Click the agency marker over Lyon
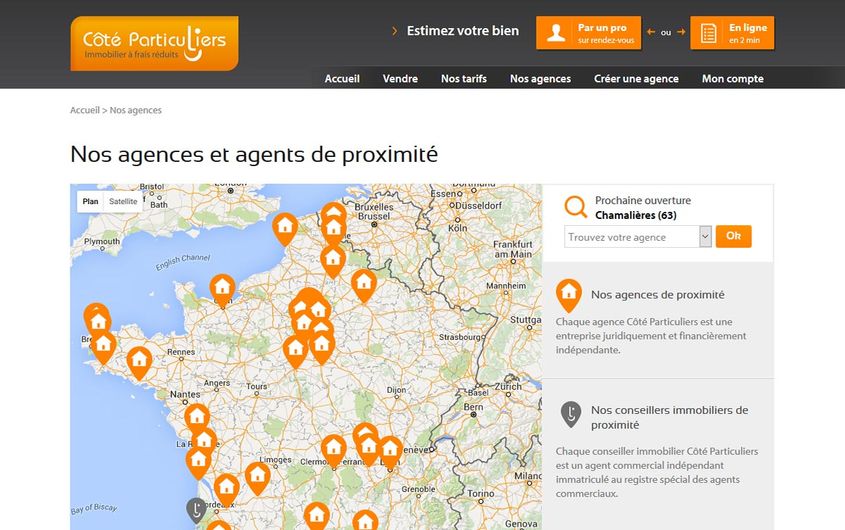This screenshot has height=530, width=845. 390,453
